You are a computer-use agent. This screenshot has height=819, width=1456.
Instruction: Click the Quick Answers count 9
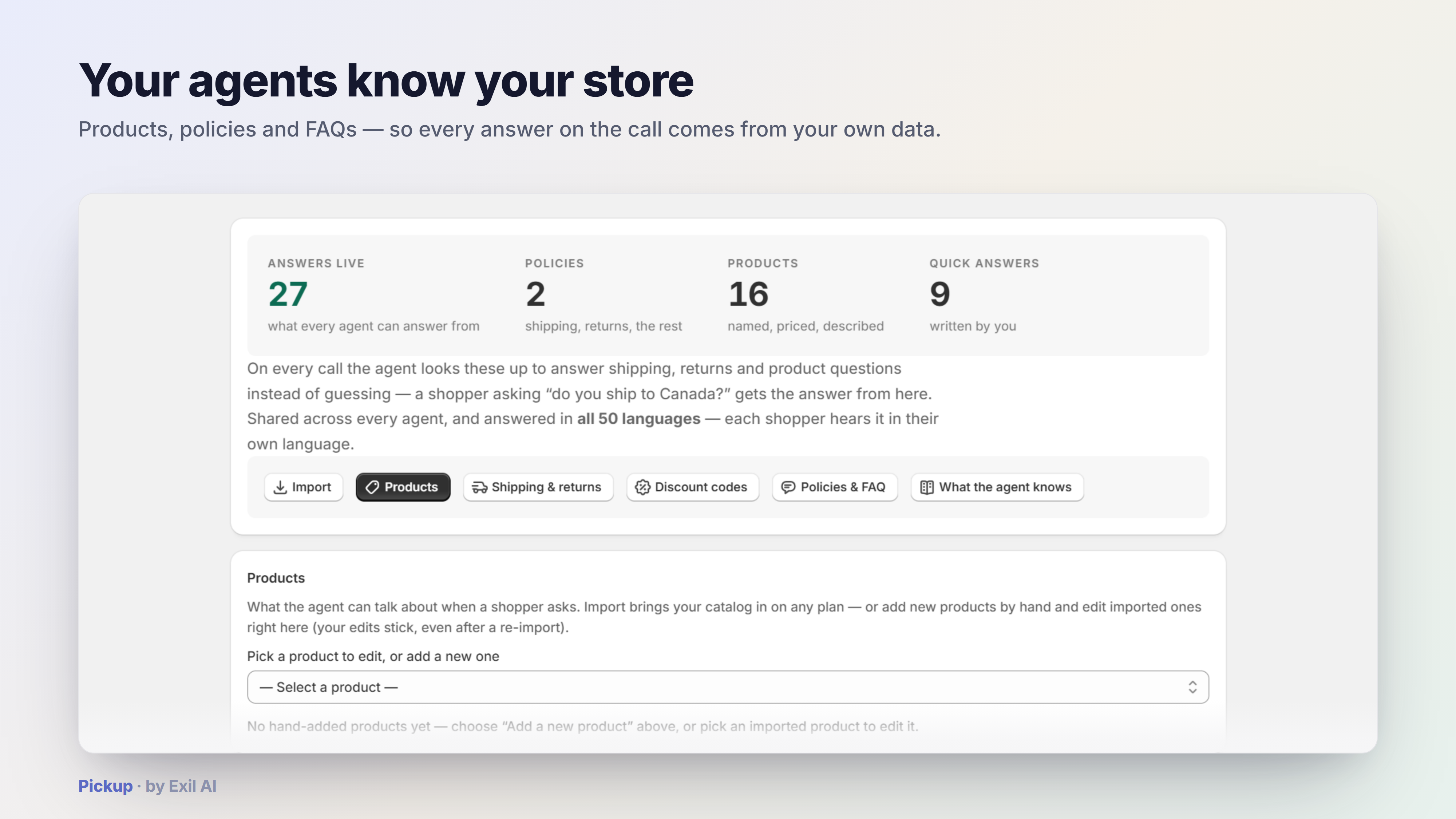pyautogui.click(x=939, y=294)
